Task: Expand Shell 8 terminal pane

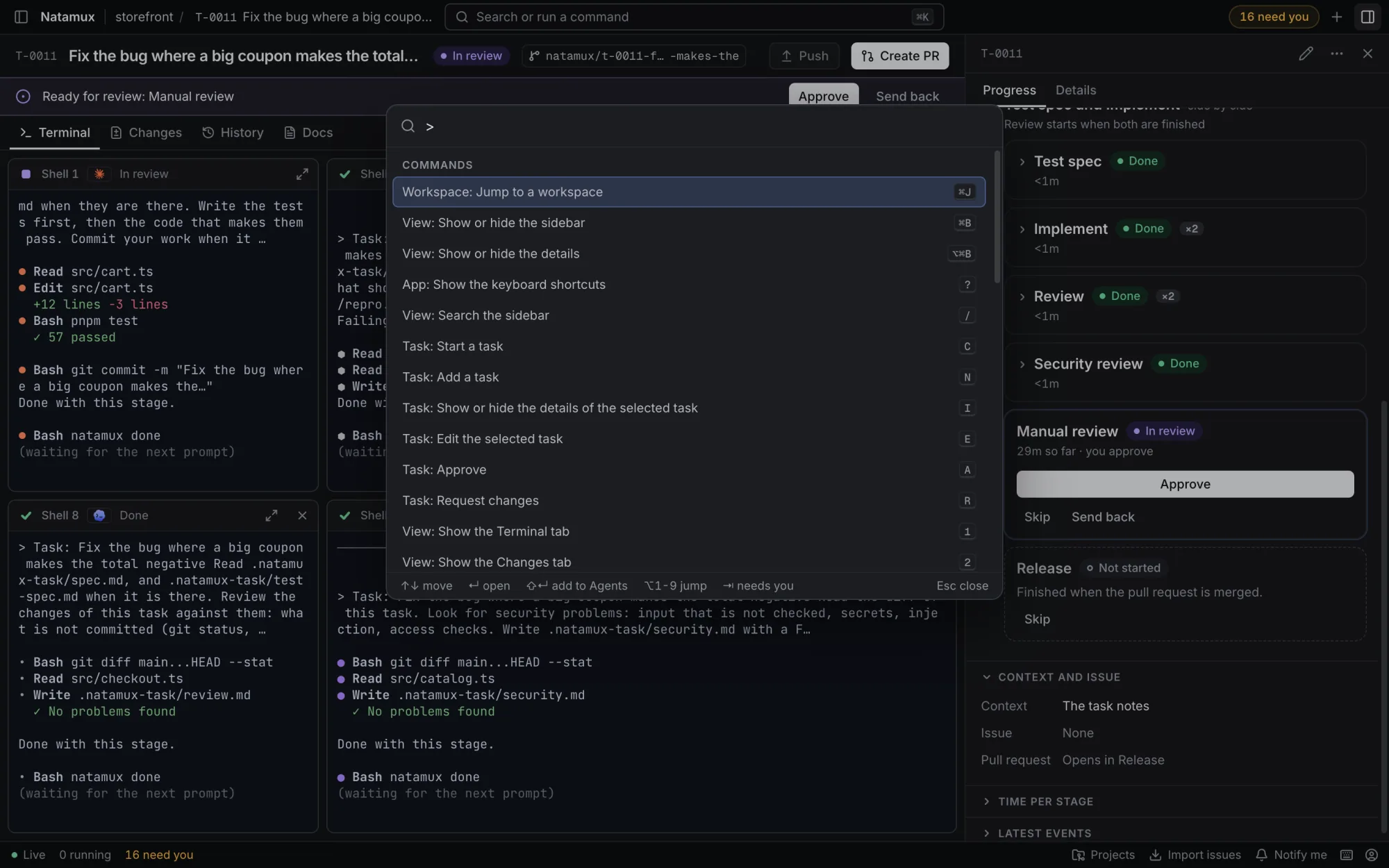Action: click(272, 515)
